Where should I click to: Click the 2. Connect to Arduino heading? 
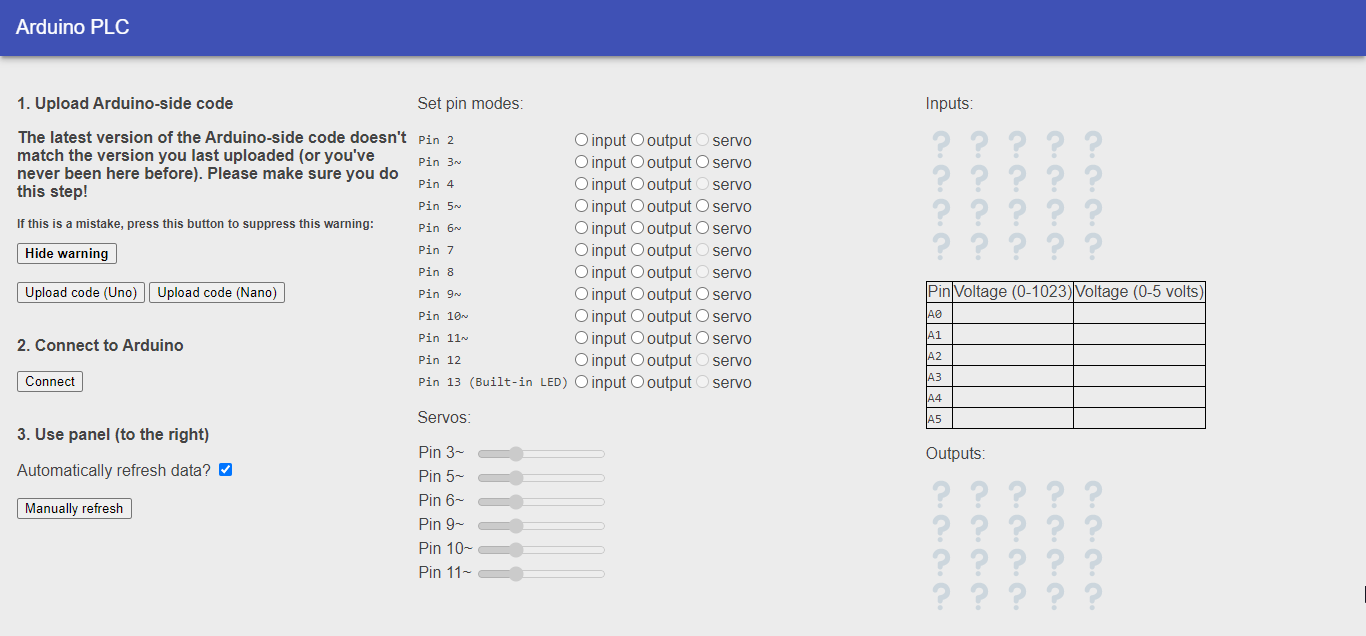pyautogui.click(x=100, y=345)
